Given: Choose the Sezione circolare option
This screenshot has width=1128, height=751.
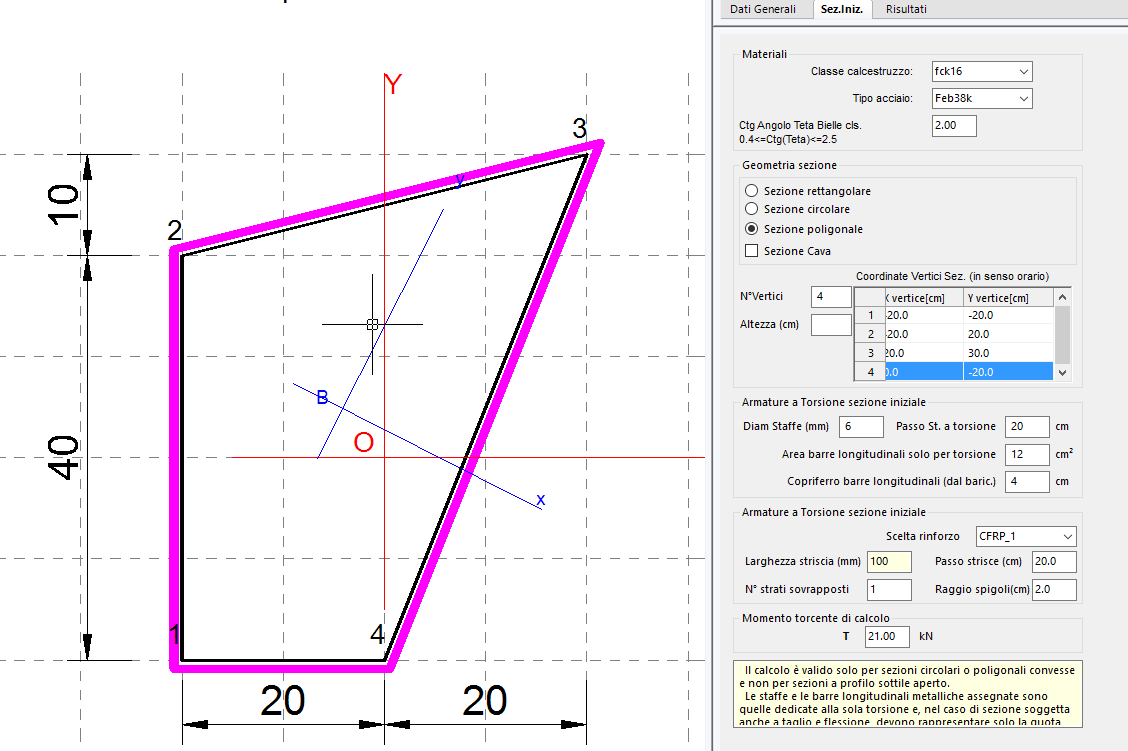Looking at the screenshot, I should coord(752,209).
